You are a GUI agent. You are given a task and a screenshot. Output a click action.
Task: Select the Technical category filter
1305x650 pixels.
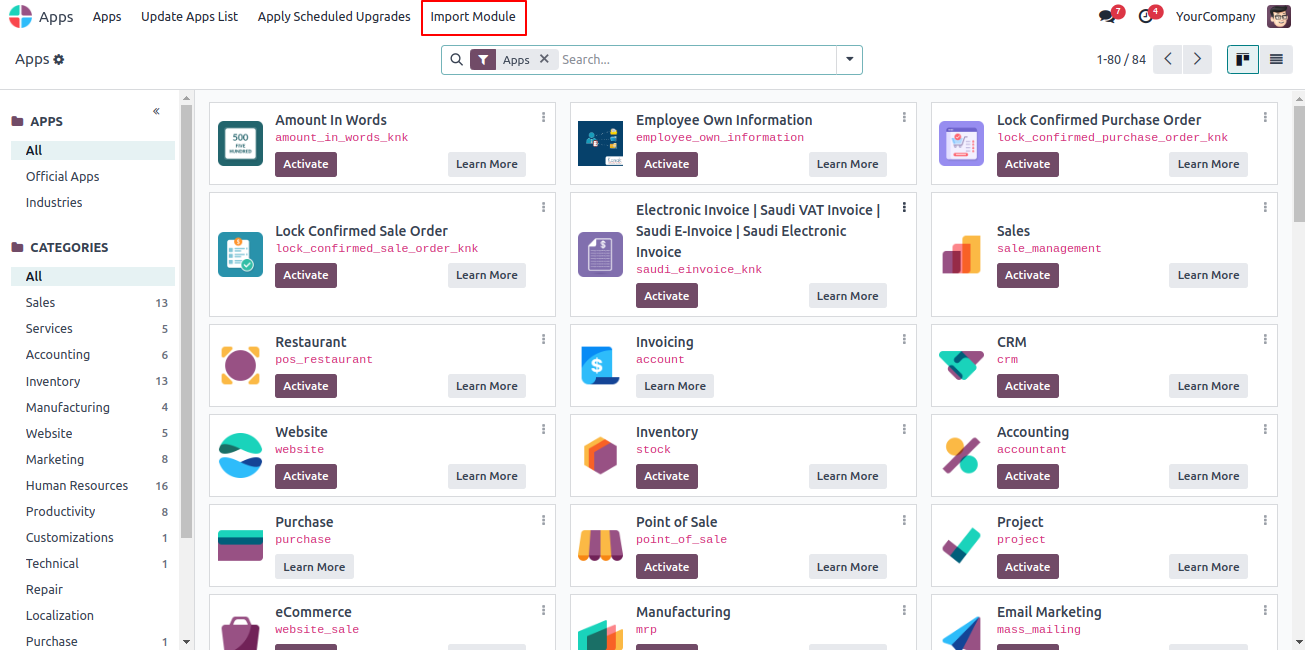tap(93, 564)
